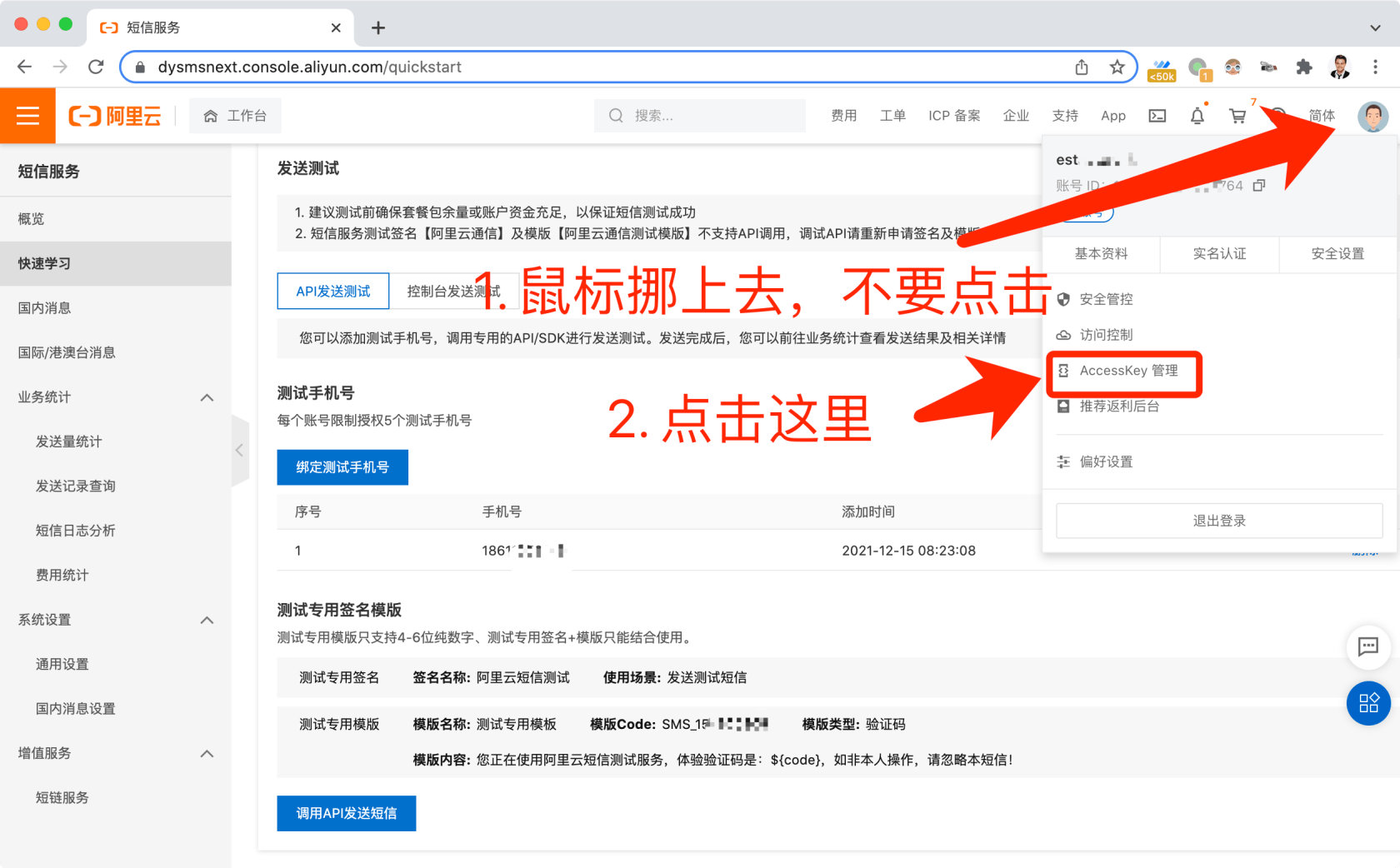Screen dimensions: 1400x868
Task: Click the 退出登录 logout button
Action: coord(1219,521)
